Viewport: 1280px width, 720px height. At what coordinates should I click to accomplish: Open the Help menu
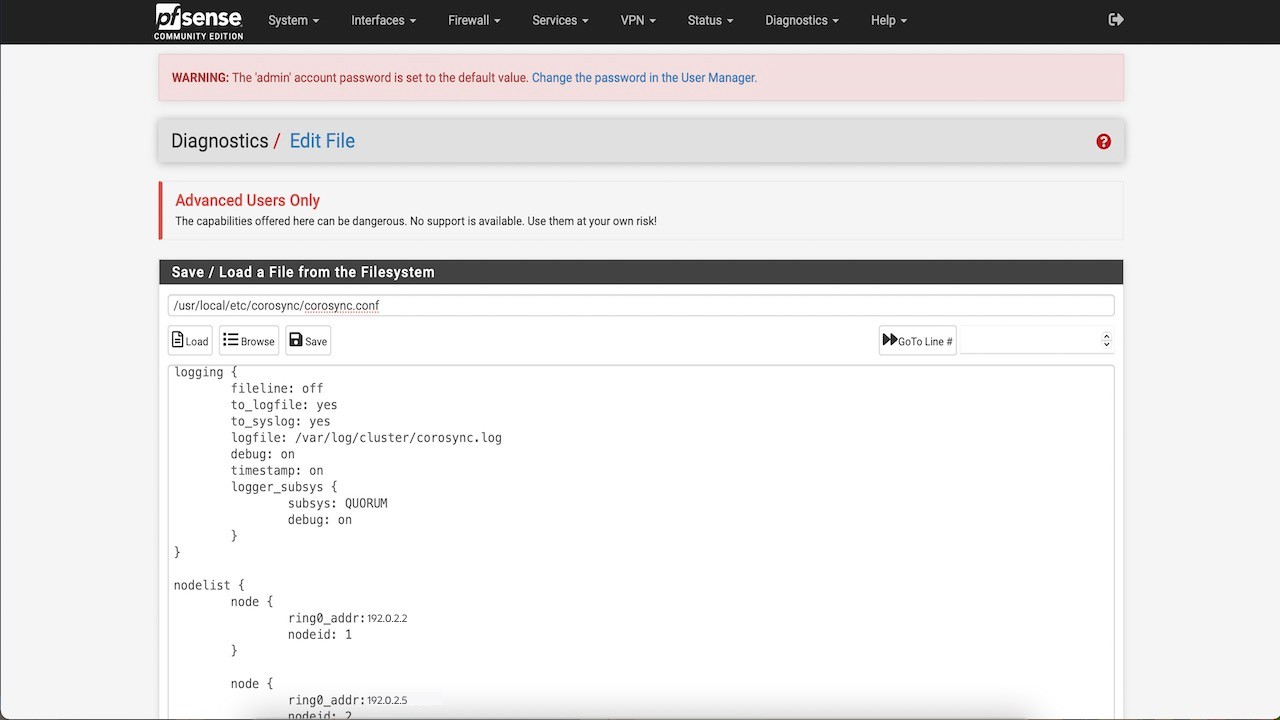[887, 20]
